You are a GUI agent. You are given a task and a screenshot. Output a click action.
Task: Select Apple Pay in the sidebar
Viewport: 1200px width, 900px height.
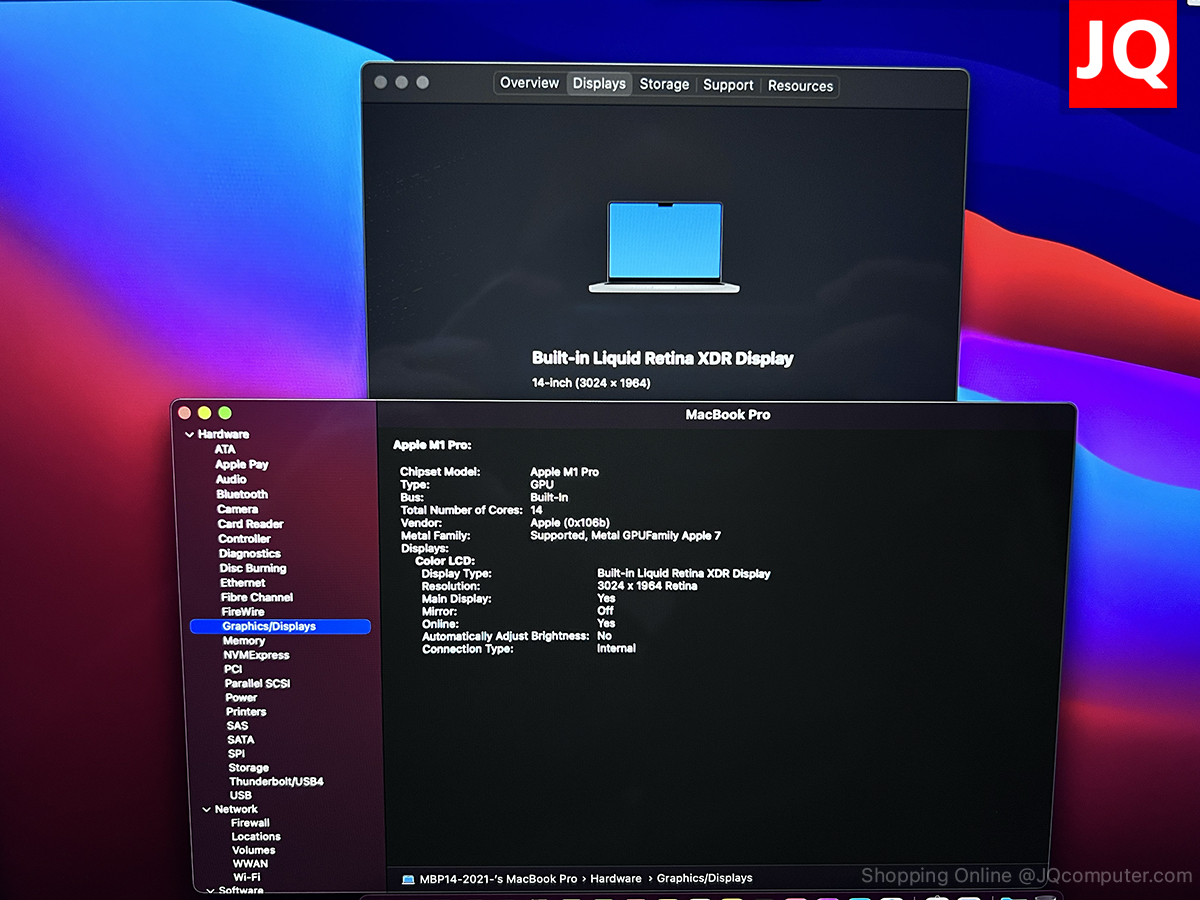coord(242,464)
